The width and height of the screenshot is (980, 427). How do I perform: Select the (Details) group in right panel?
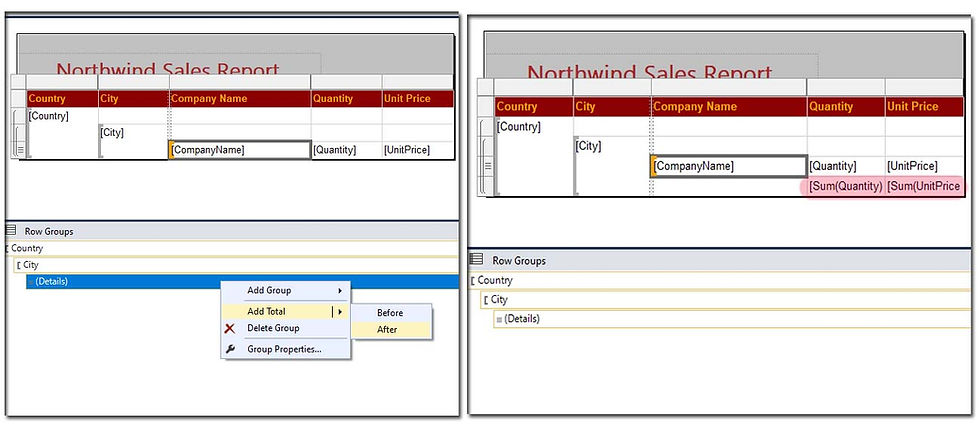[x=732, y=319]
